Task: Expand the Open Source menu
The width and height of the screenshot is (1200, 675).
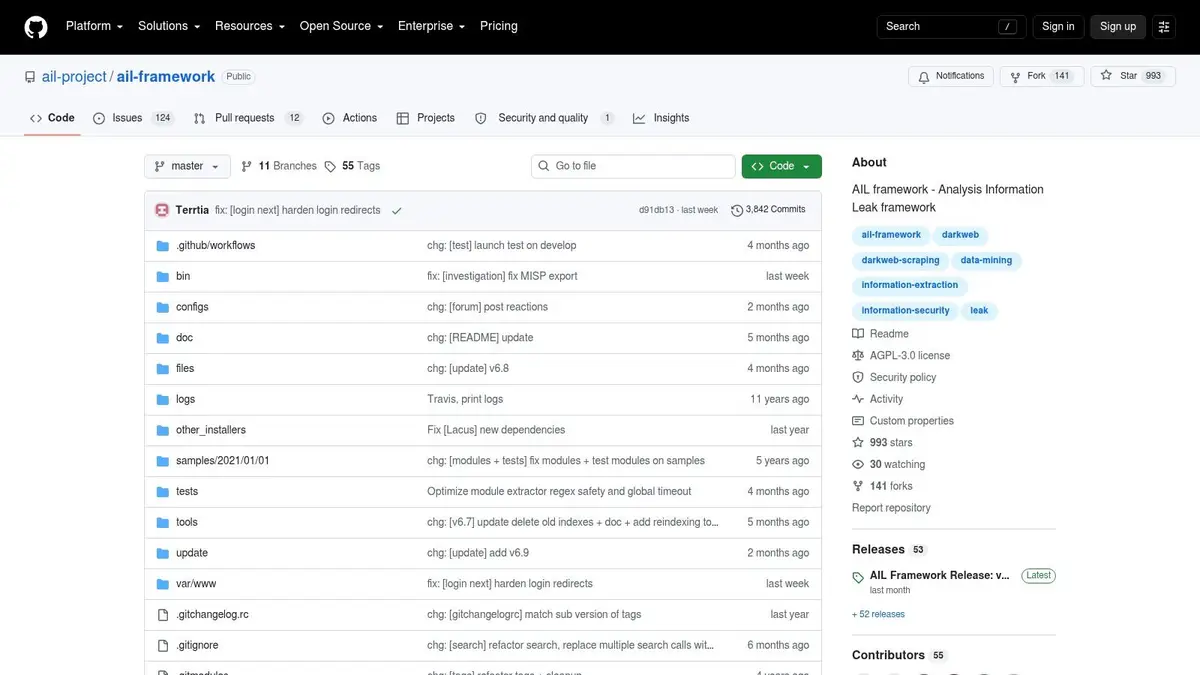Action: point(341,26)
